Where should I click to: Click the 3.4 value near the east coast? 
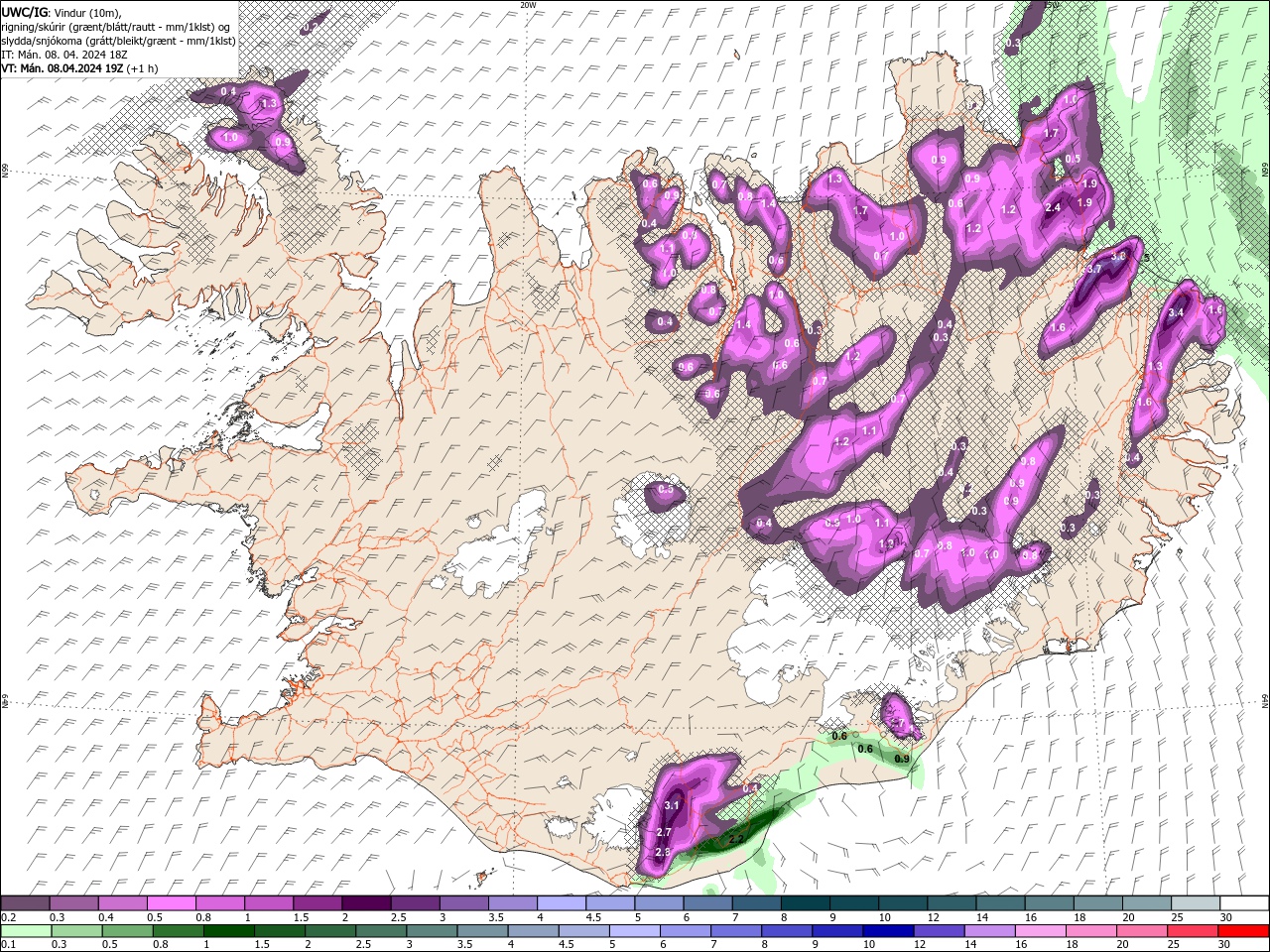pyautogui.click(x=1177, y=312)
